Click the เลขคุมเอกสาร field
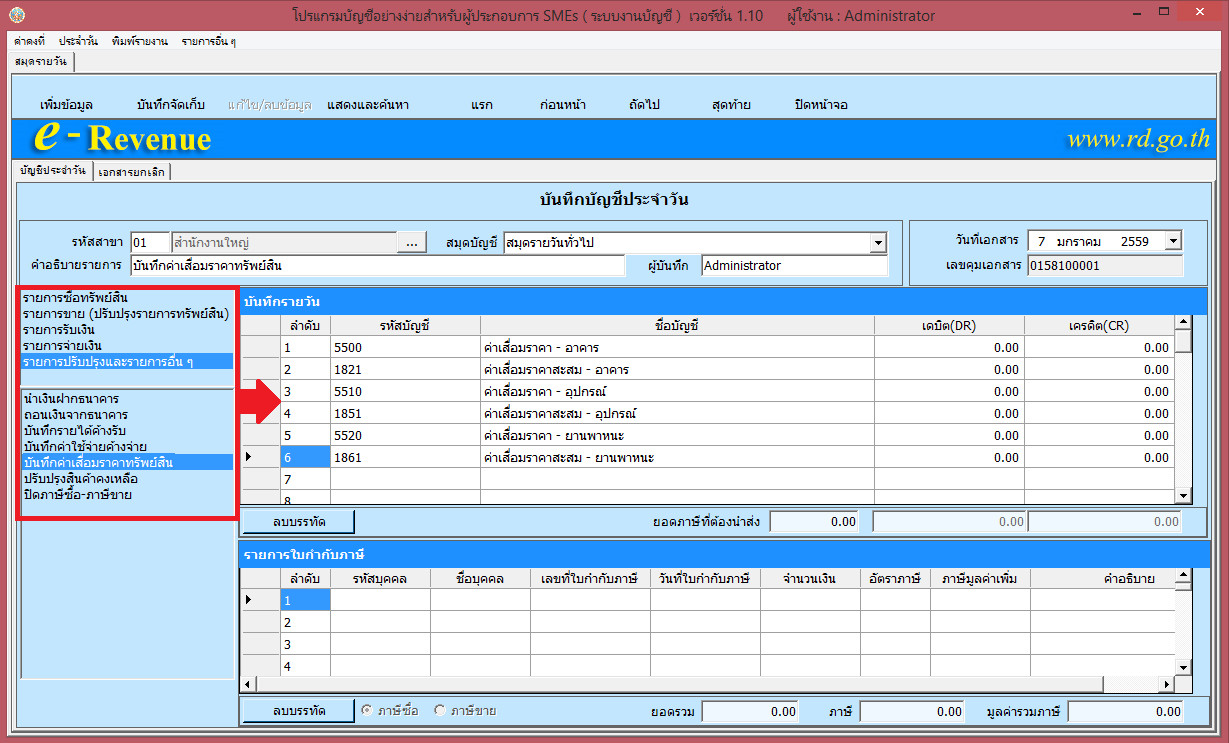 coord(1105,266)
